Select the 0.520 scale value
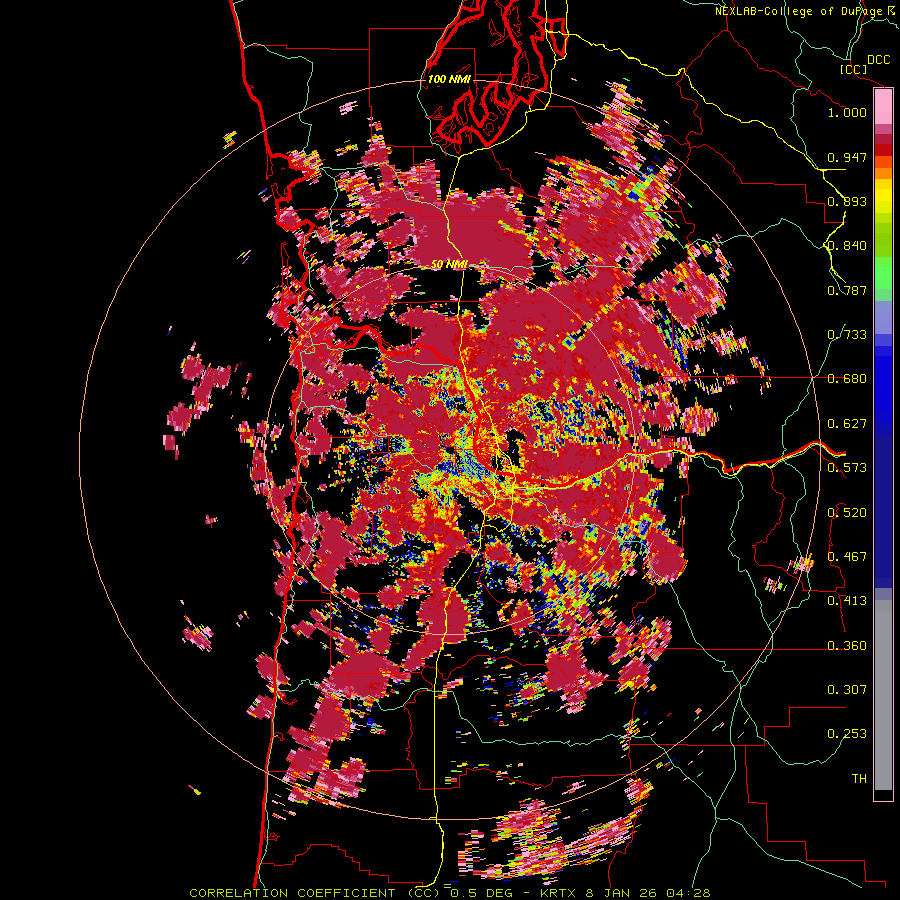Screen dimensions: 900x900 (847, 513)
